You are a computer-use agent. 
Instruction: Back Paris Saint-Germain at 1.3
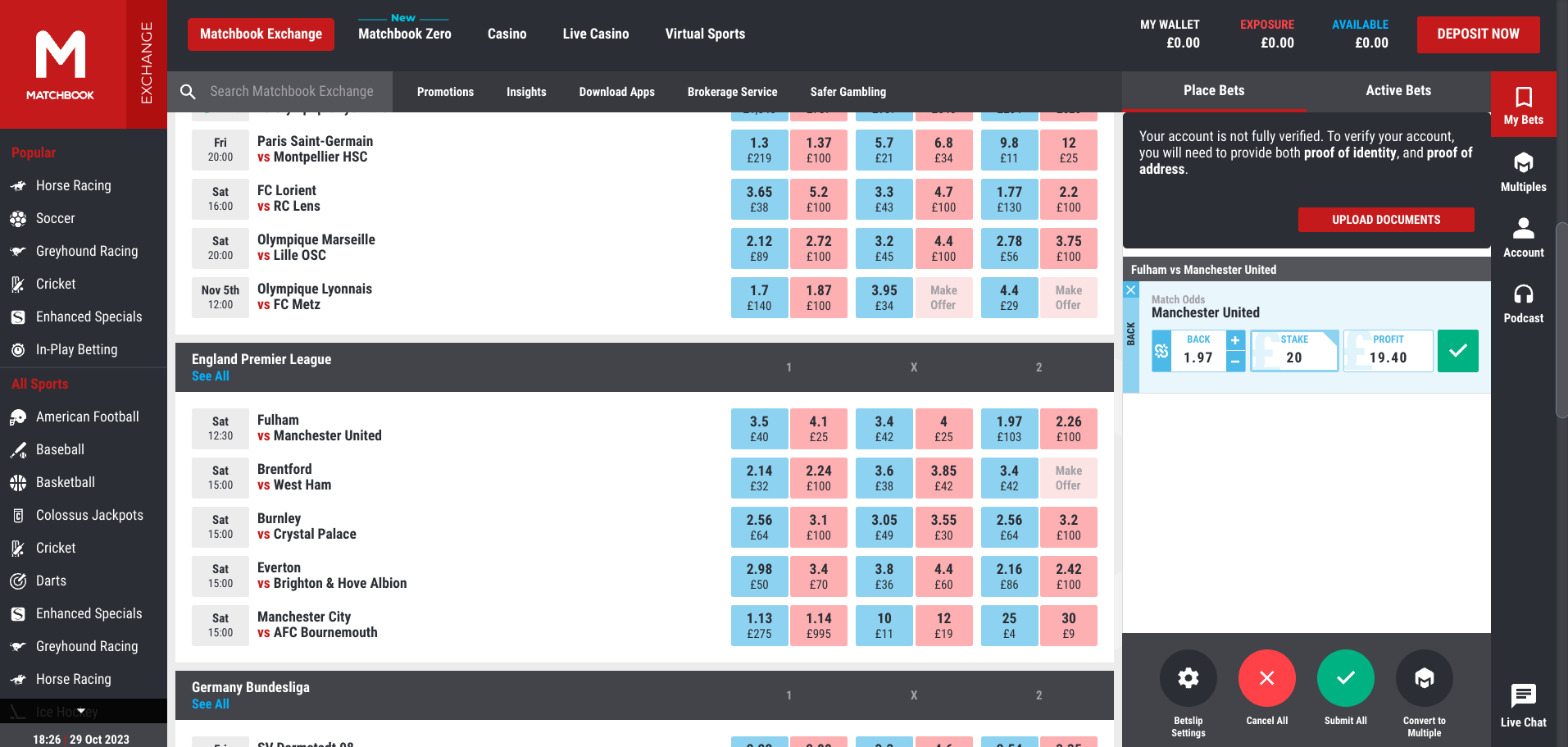759,150
